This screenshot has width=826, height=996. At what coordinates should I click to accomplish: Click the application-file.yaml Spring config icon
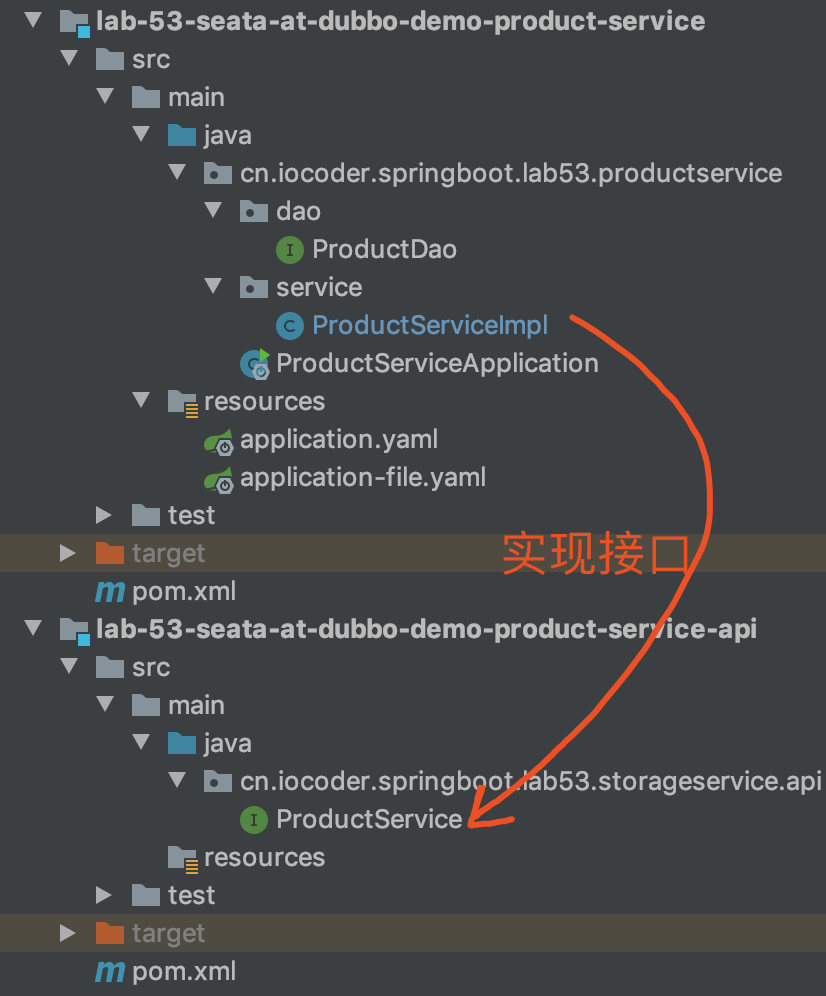(x=219, y=478)
